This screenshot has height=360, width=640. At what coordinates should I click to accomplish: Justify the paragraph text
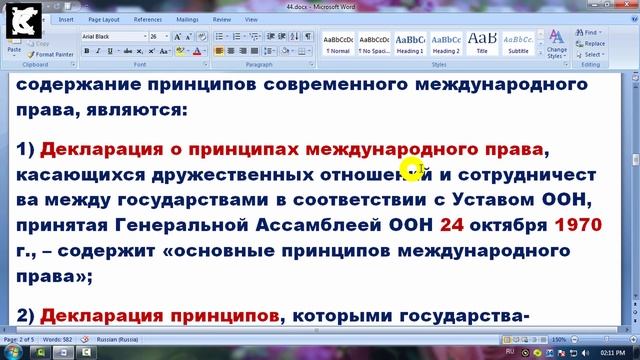point(254,51)
